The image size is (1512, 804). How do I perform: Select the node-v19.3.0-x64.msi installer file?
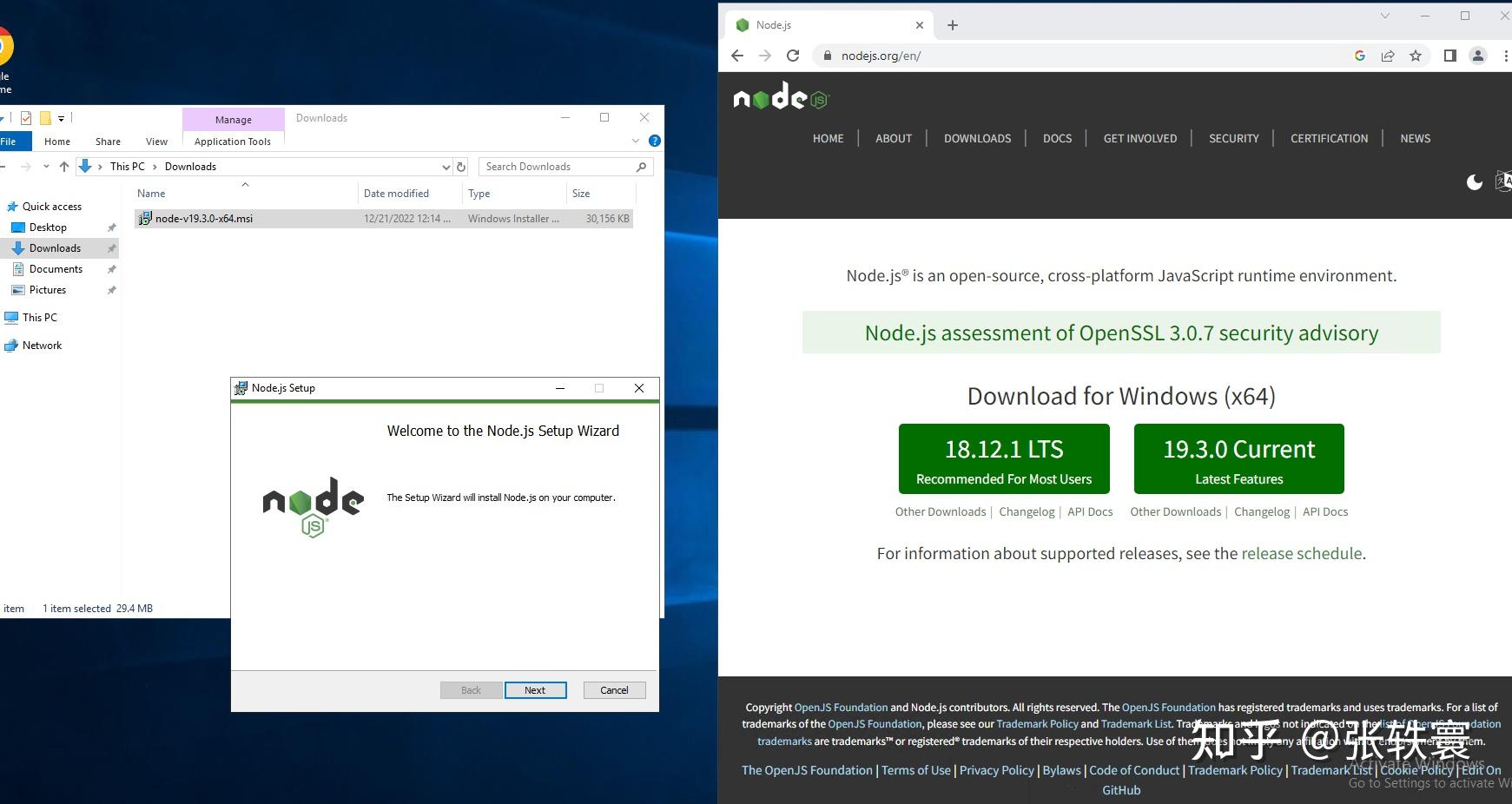[203, 218]
